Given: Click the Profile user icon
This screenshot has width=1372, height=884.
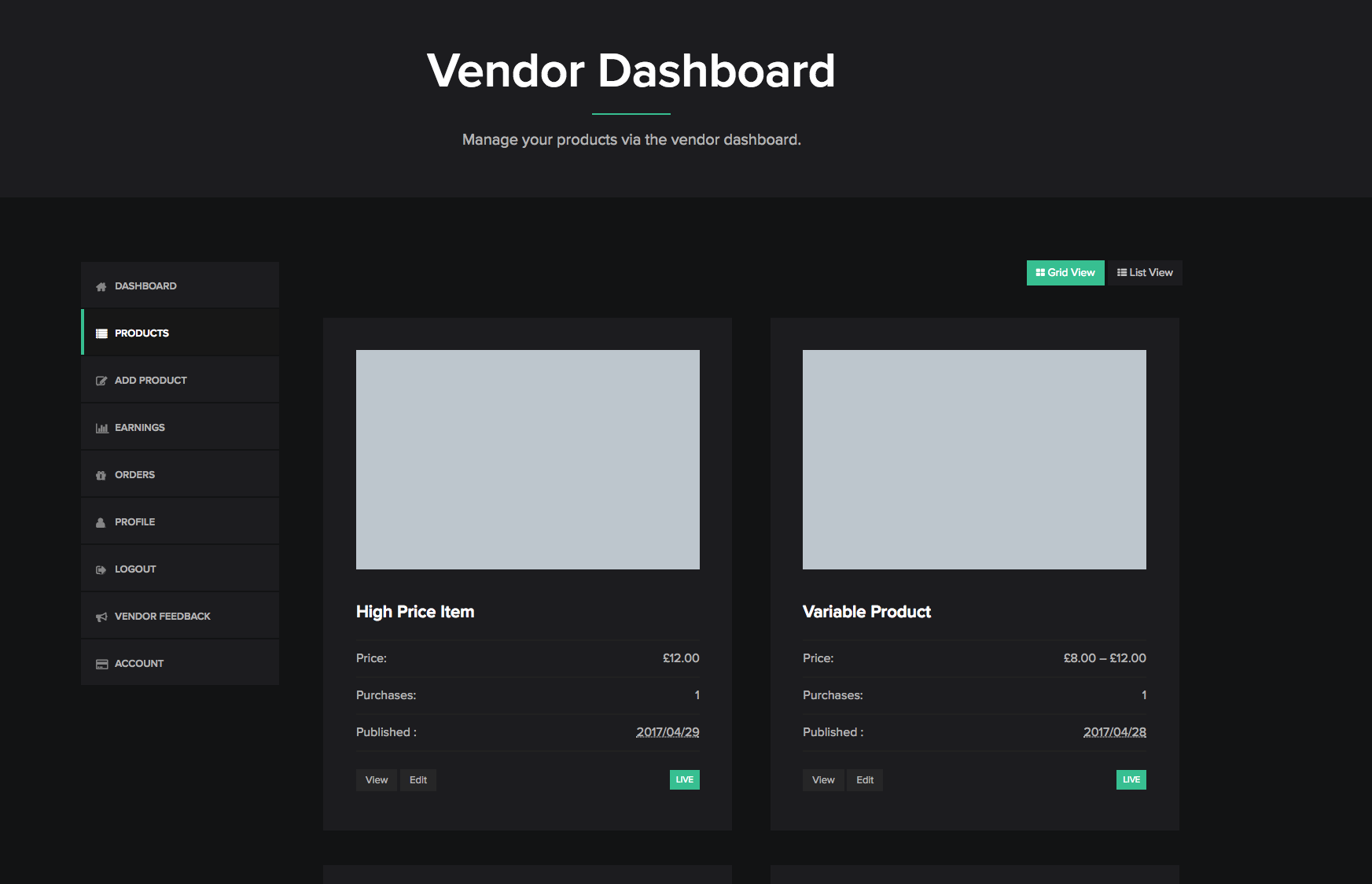Looking at the screenshot, I should (x=101, y=522).
